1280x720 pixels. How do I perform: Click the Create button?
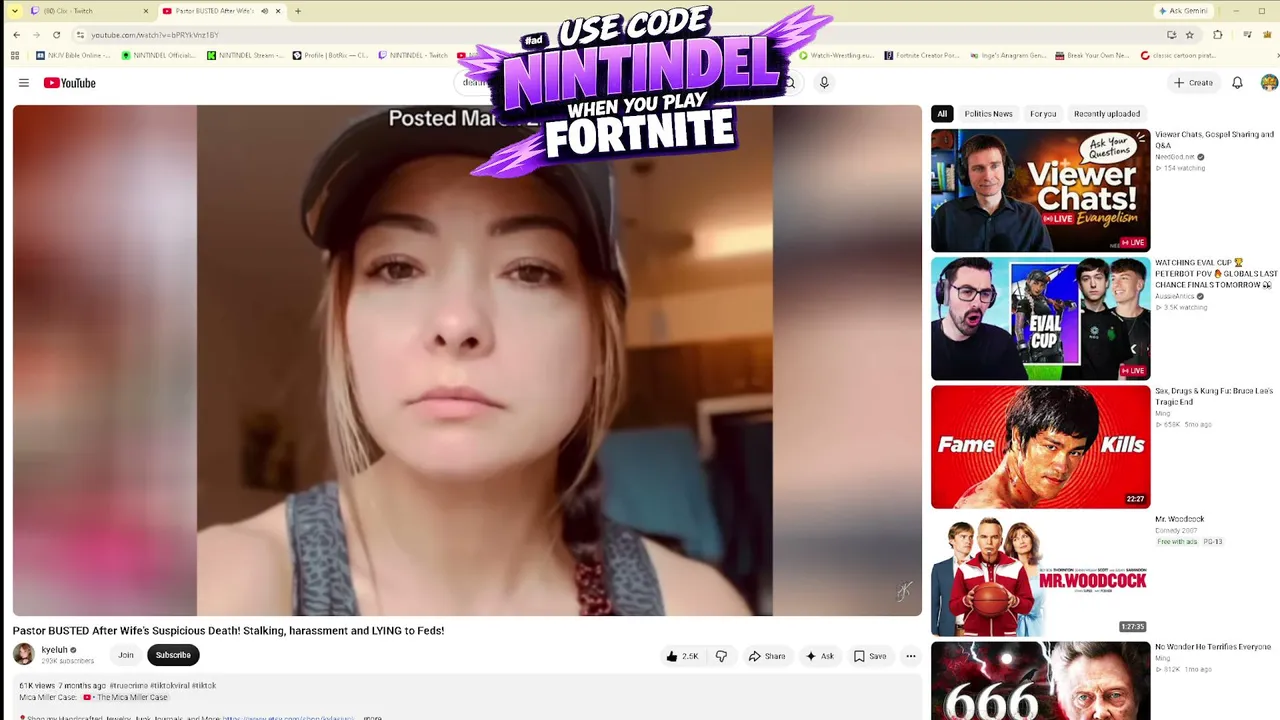coord(1193,83)
